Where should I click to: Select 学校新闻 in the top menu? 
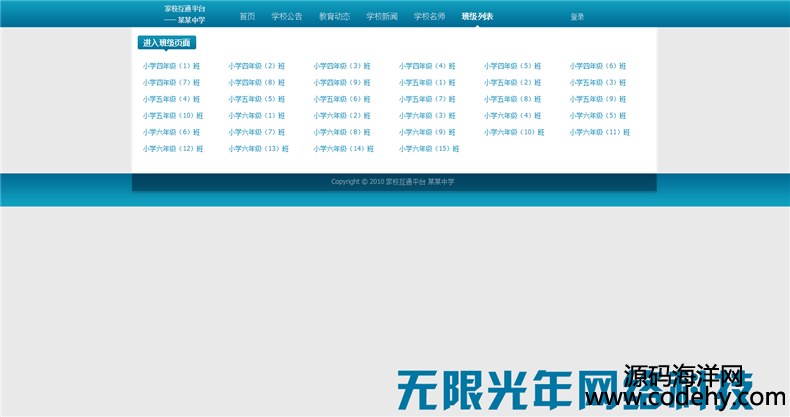click(x=382, y=17)
